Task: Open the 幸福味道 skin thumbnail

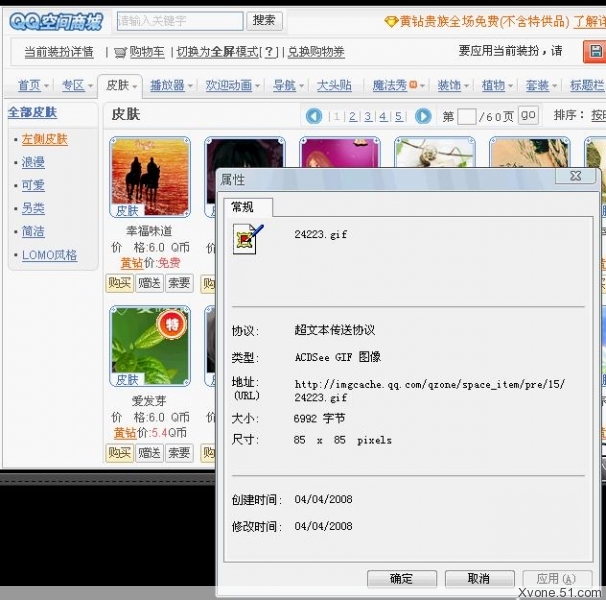Action: point(150,177)
